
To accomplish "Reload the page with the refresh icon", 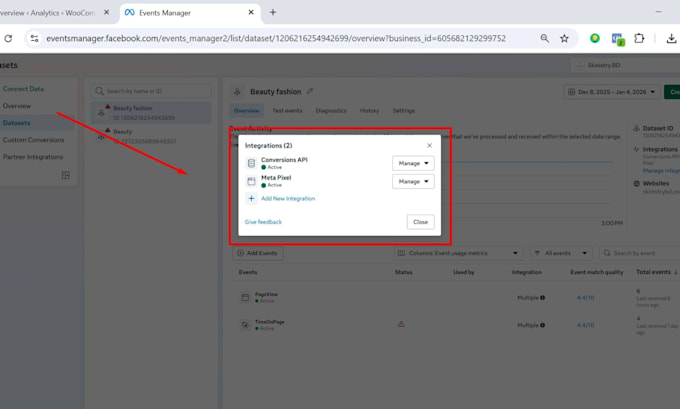I will pyautogui.click(x=8, y=39).
